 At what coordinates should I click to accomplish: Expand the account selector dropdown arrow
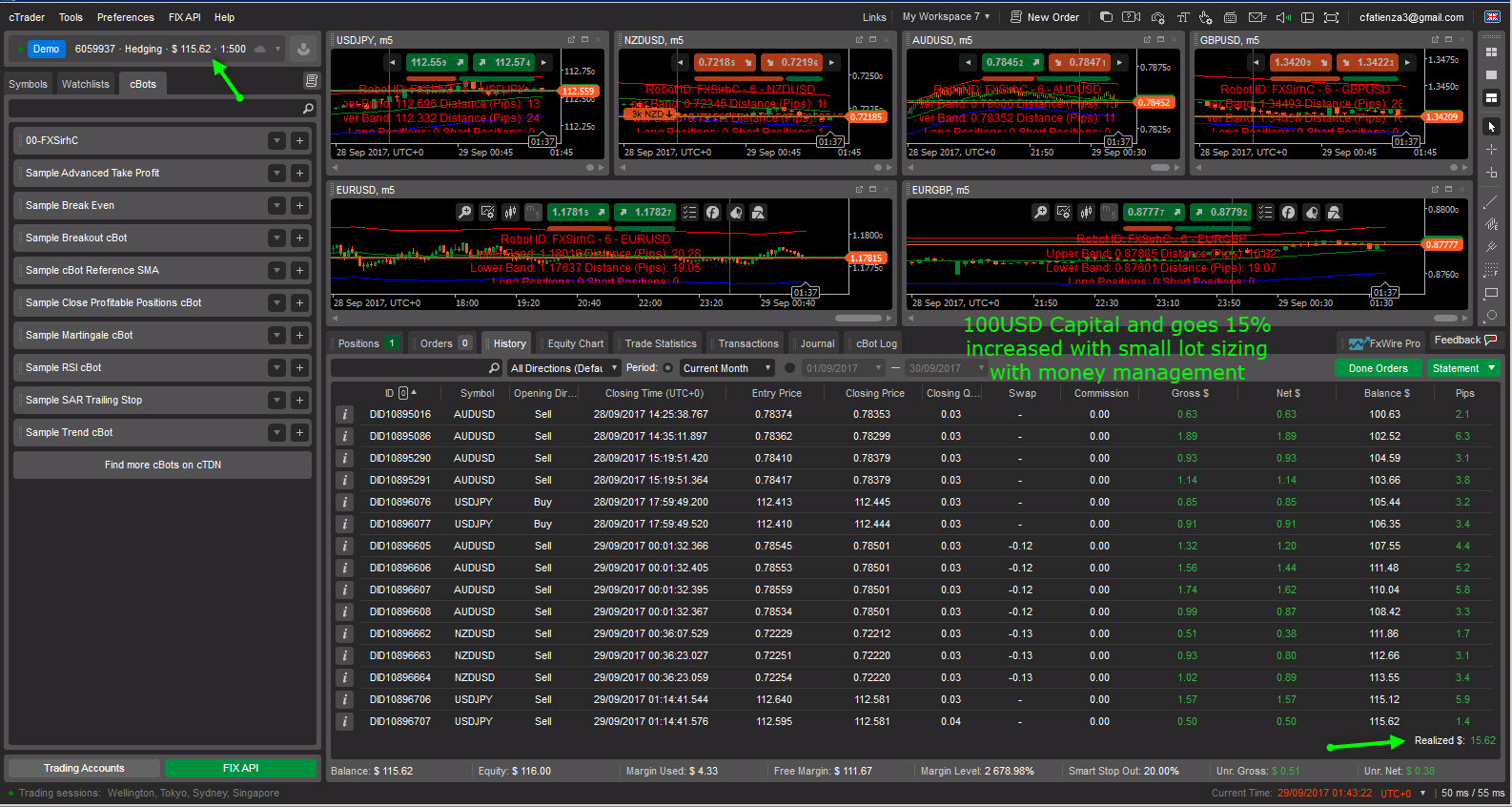278,49
